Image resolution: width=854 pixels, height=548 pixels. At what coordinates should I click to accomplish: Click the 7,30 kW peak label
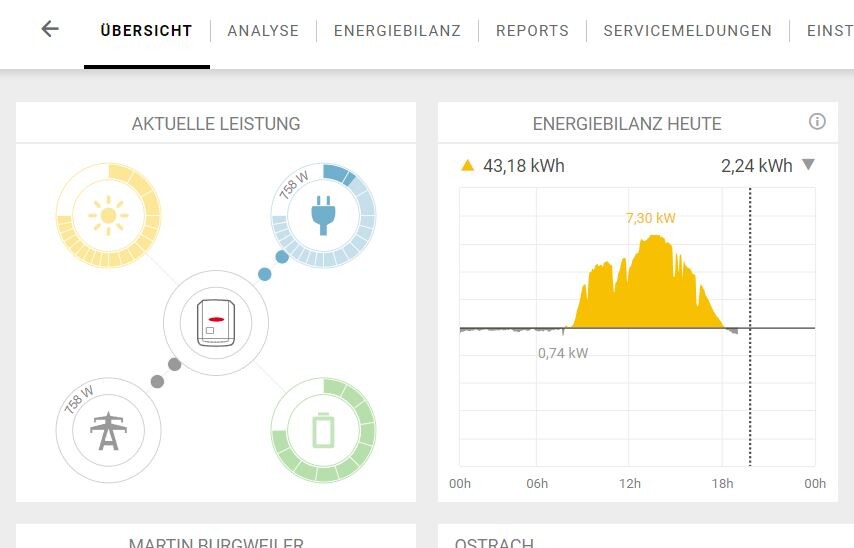pos(650,218)
